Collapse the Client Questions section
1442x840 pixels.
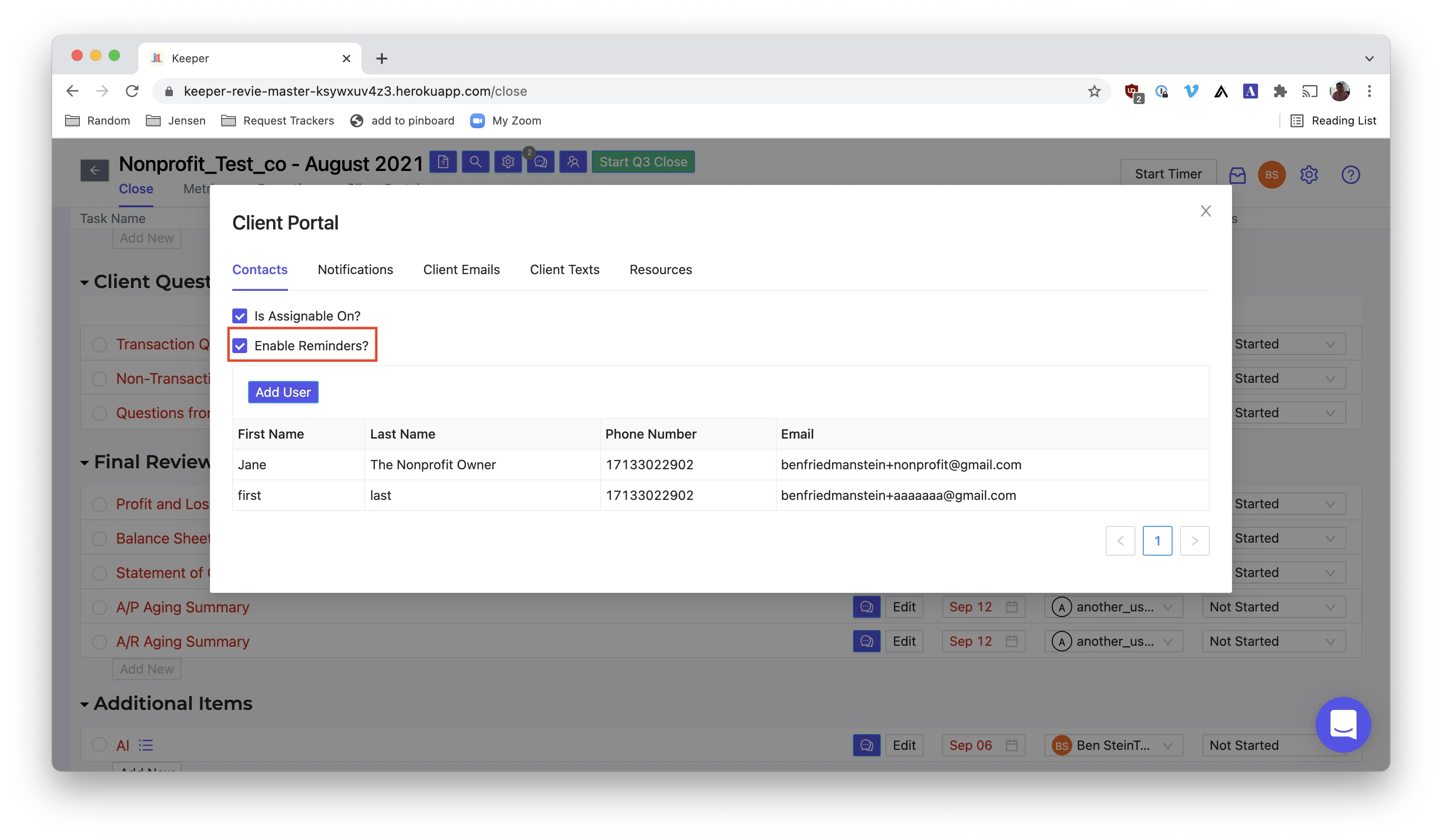click(x=85, y=282)
